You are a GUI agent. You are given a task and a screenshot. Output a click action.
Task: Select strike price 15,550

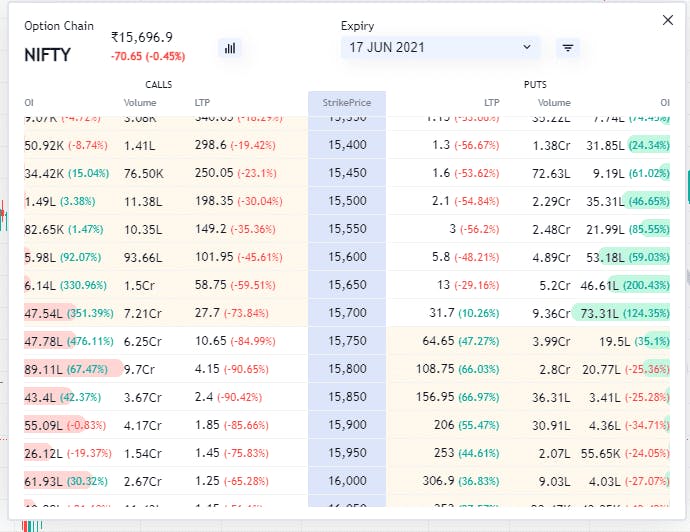point(347,229)
